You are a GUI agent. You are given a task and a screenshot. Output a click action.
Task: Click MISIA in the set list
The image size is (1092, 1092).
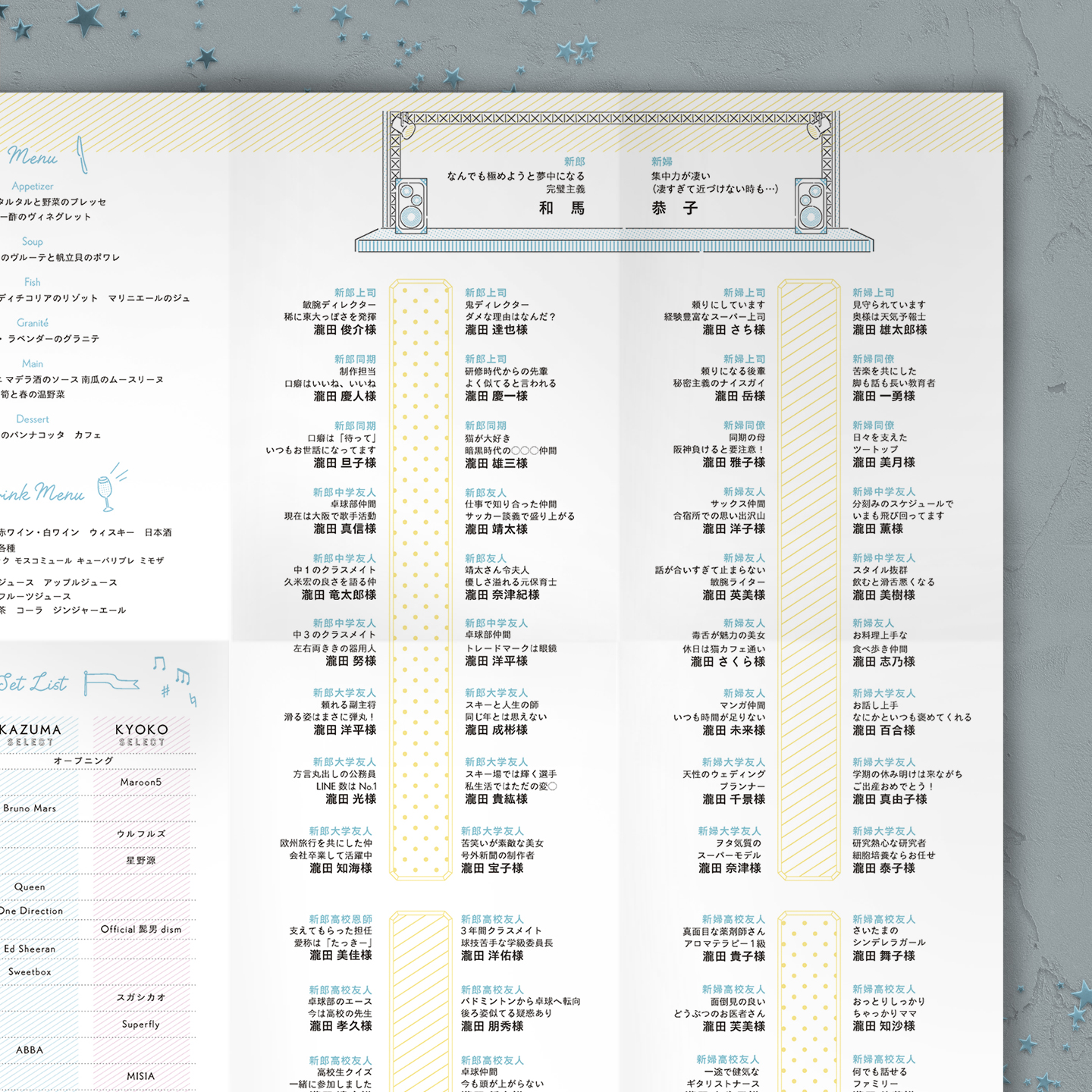pos(141,1076)
